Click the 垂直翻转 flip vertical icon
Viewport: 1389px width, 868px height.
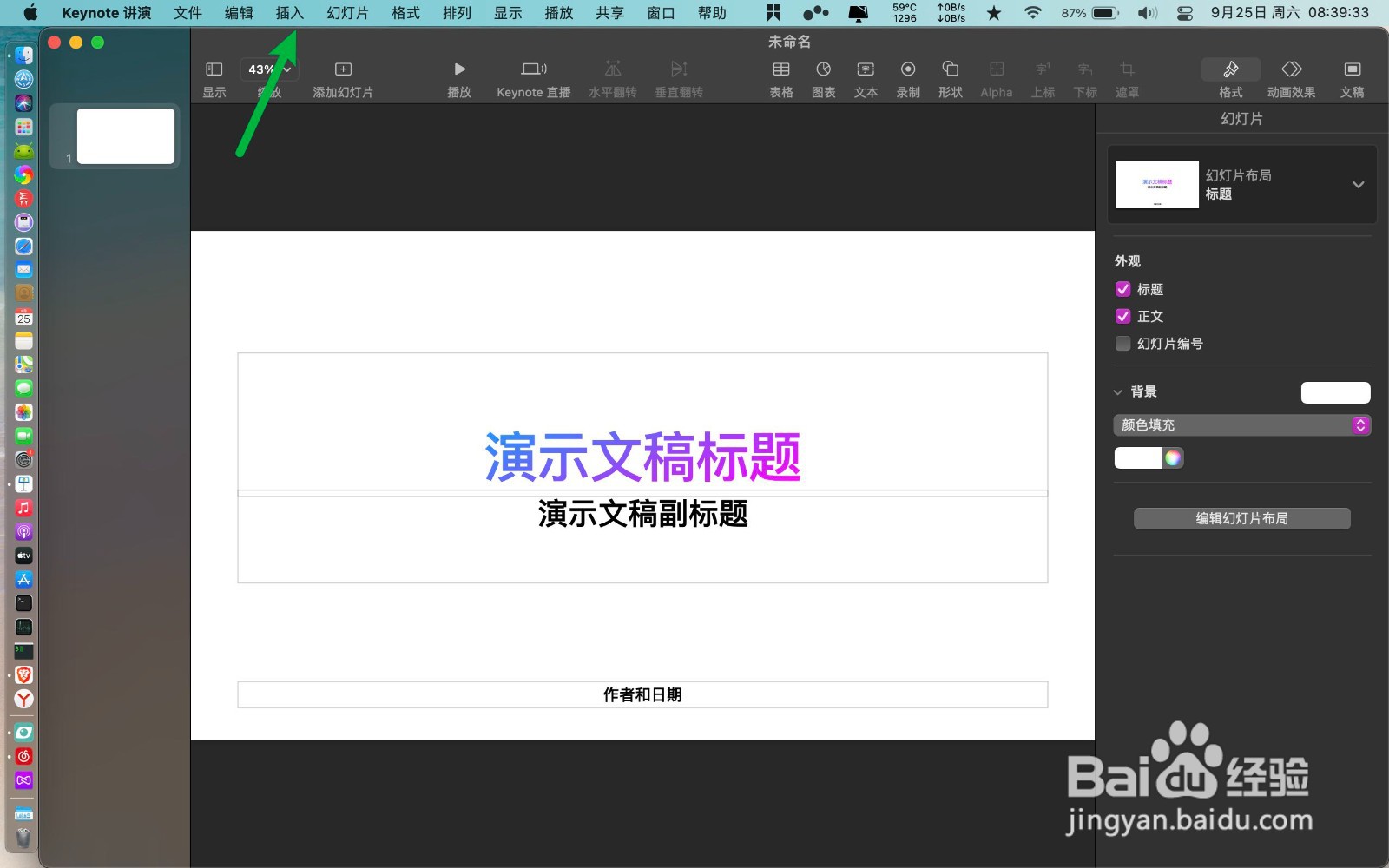pyautogui.click(x=679, y=69)
